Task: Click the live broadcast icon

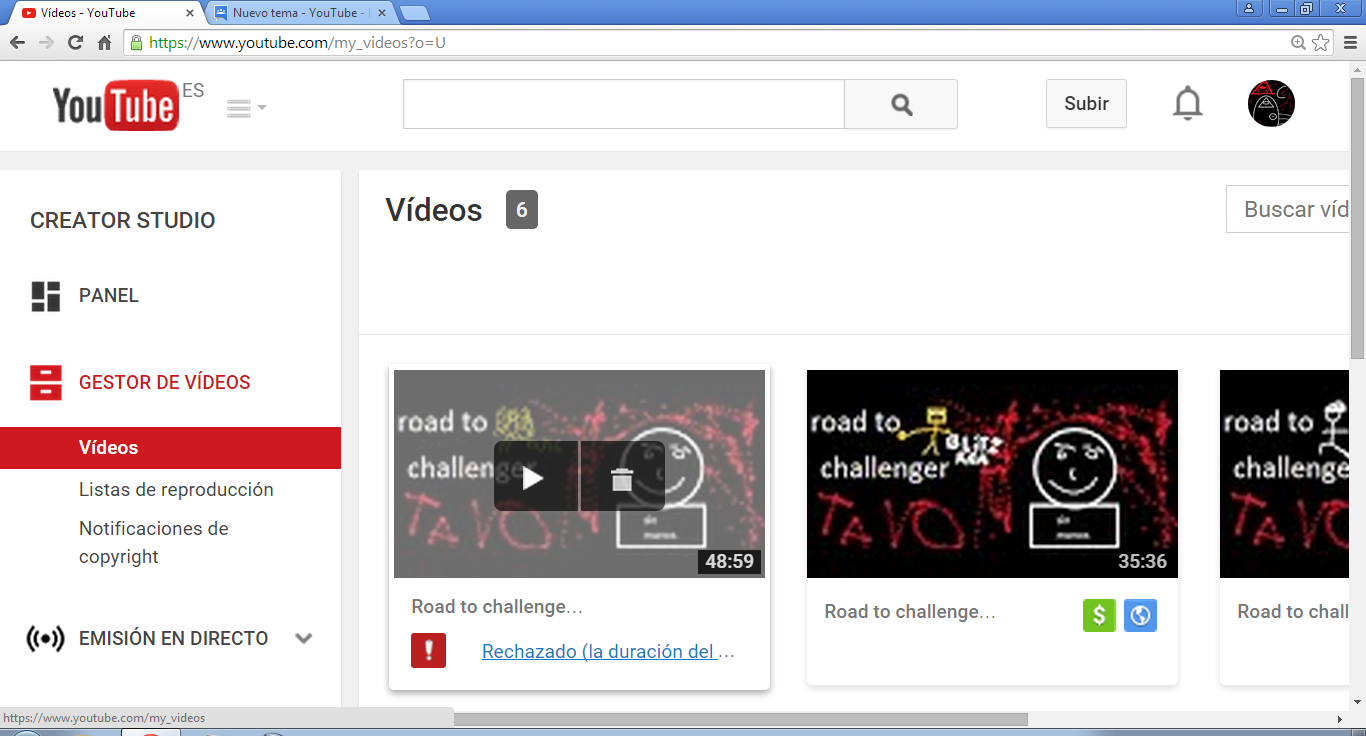Action: 46,638
